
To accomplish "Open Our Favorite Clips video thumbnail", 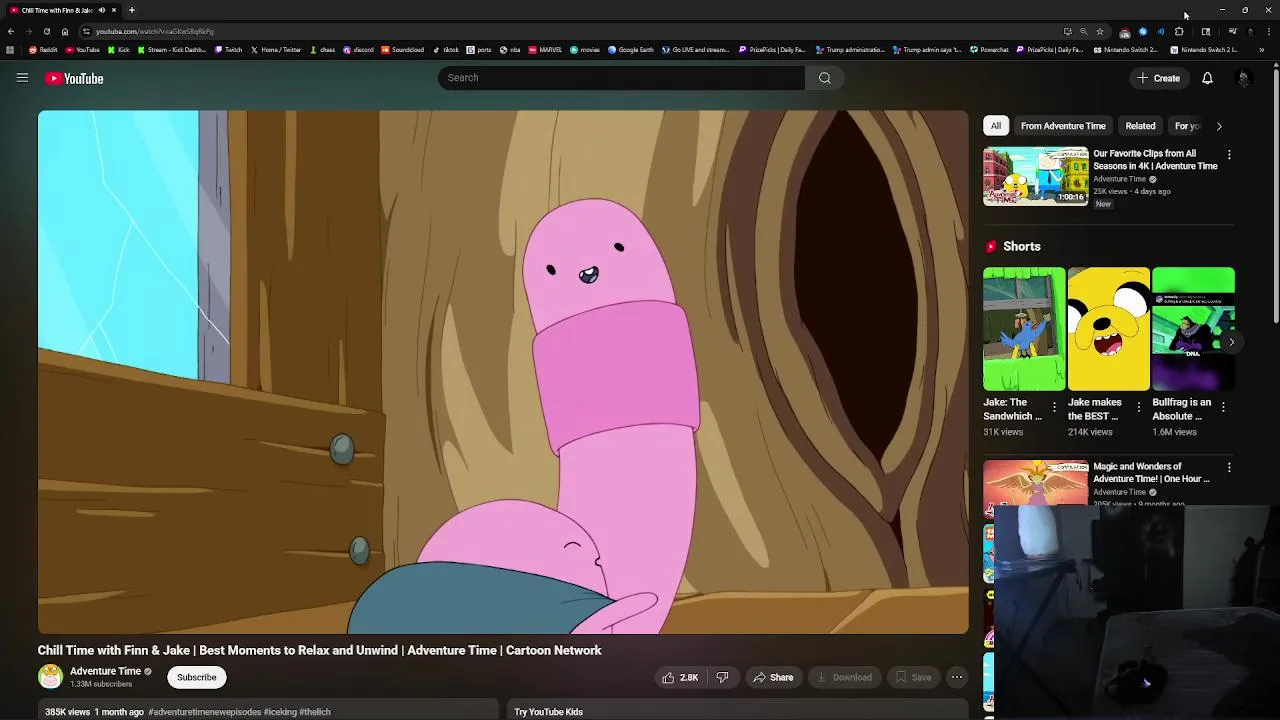I will pyautogui.click(x=1036, y=176).
